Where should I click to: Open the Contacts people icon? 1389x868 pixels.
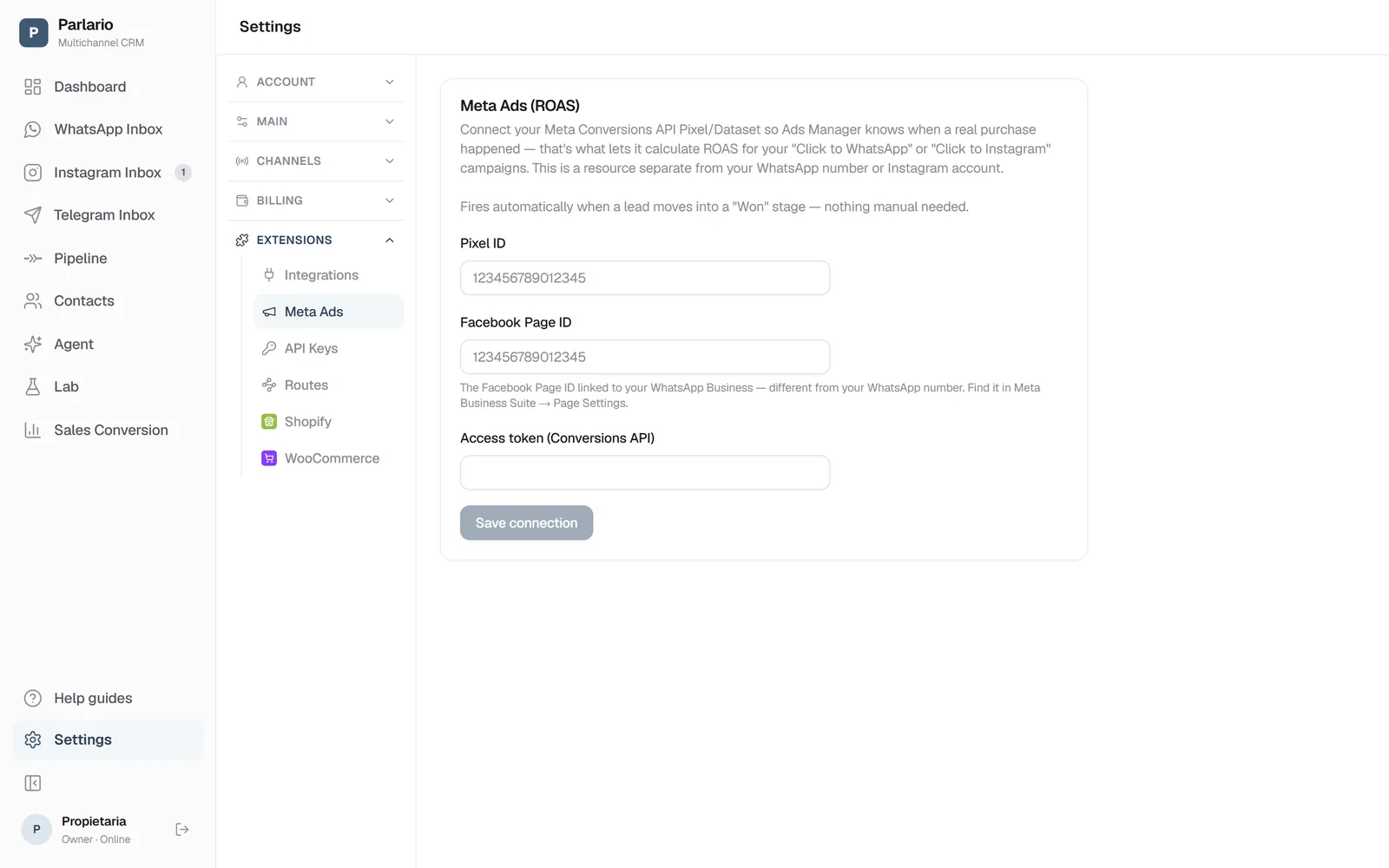click(33, 301)
